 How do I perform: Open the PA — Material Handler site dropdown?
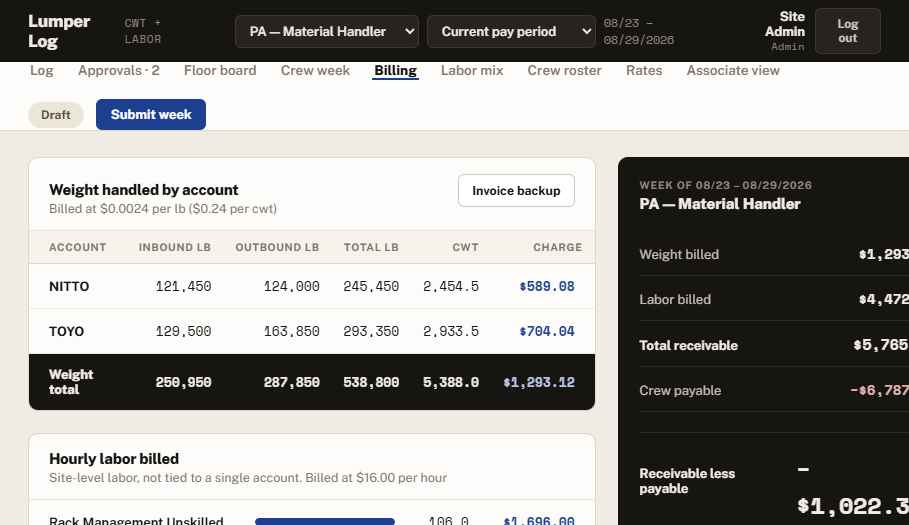[327, 31]
